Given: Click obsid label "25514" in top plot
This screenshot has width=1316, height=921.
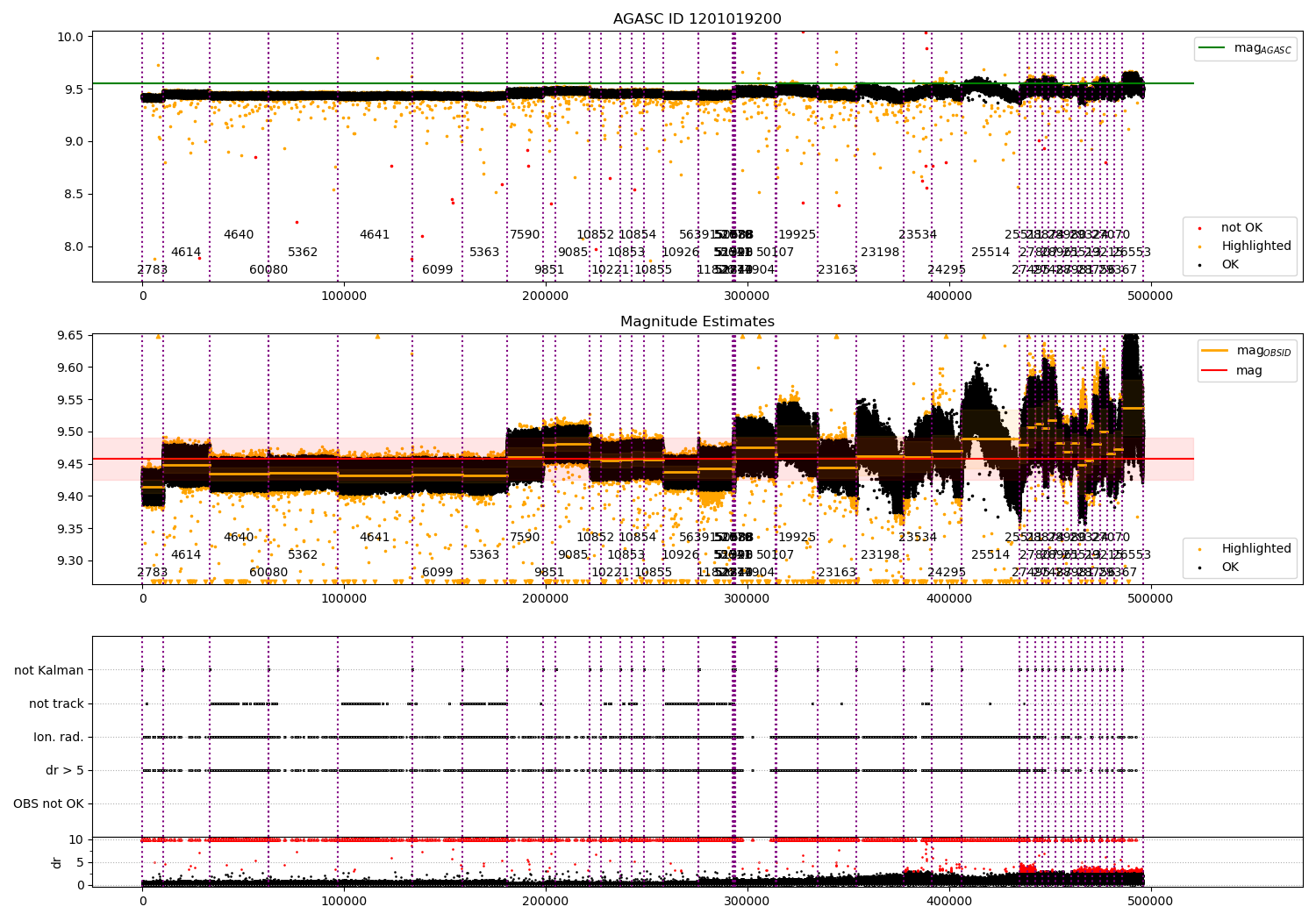Looking at the screenshot, I should (991, 253).
